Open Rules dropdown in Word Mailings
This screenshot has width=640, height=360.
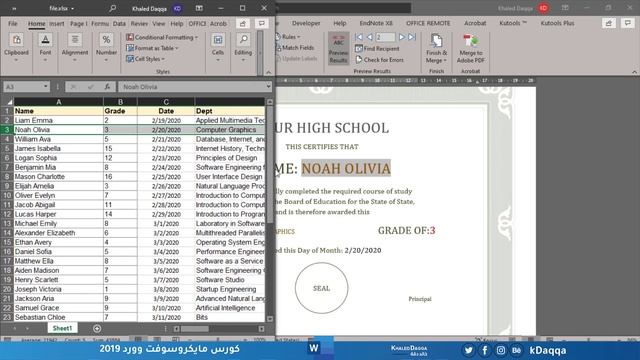click(x=289, y=37)
